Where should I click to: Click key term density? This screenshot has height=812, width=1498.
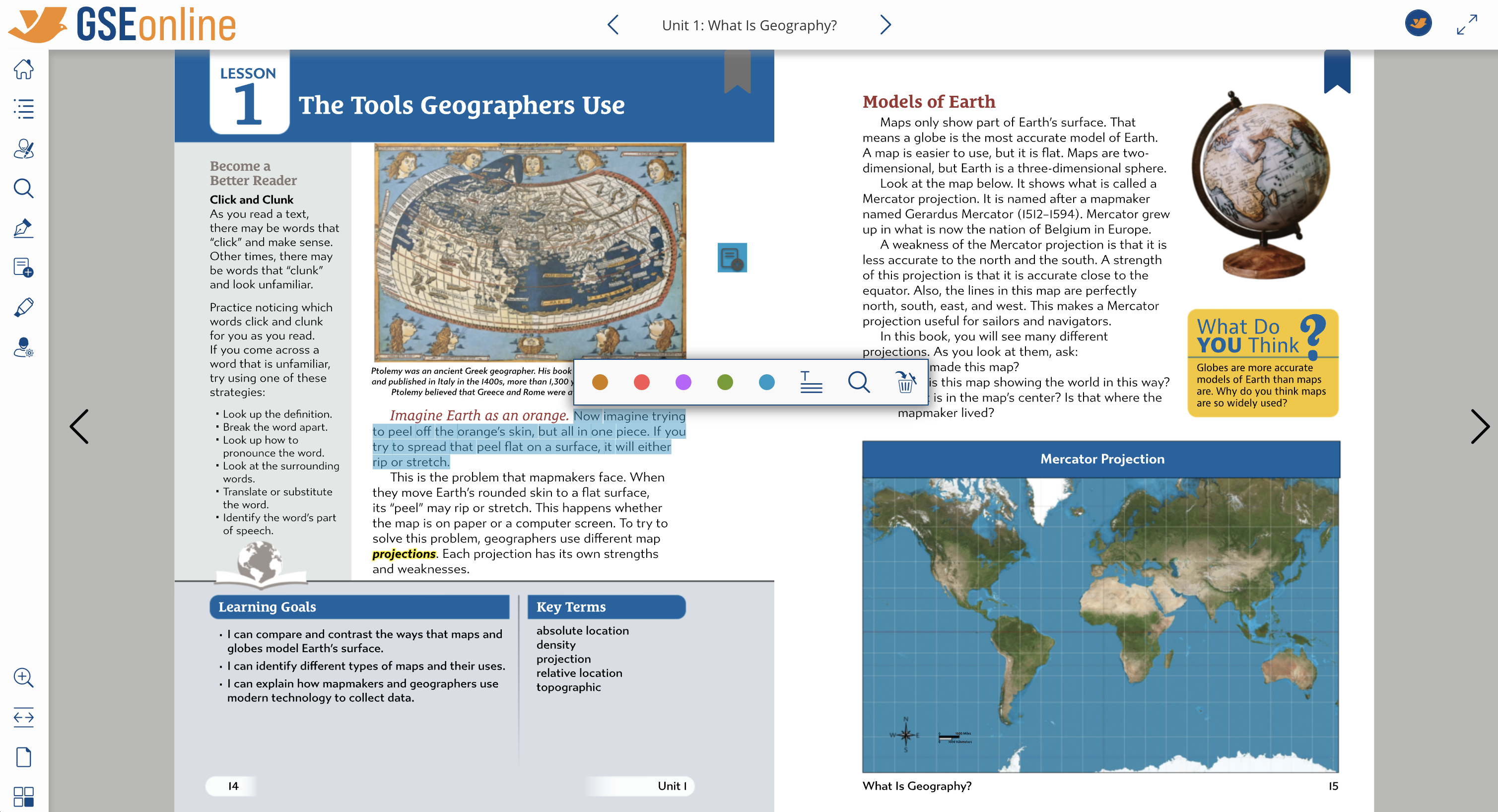(x=555, y=645)
